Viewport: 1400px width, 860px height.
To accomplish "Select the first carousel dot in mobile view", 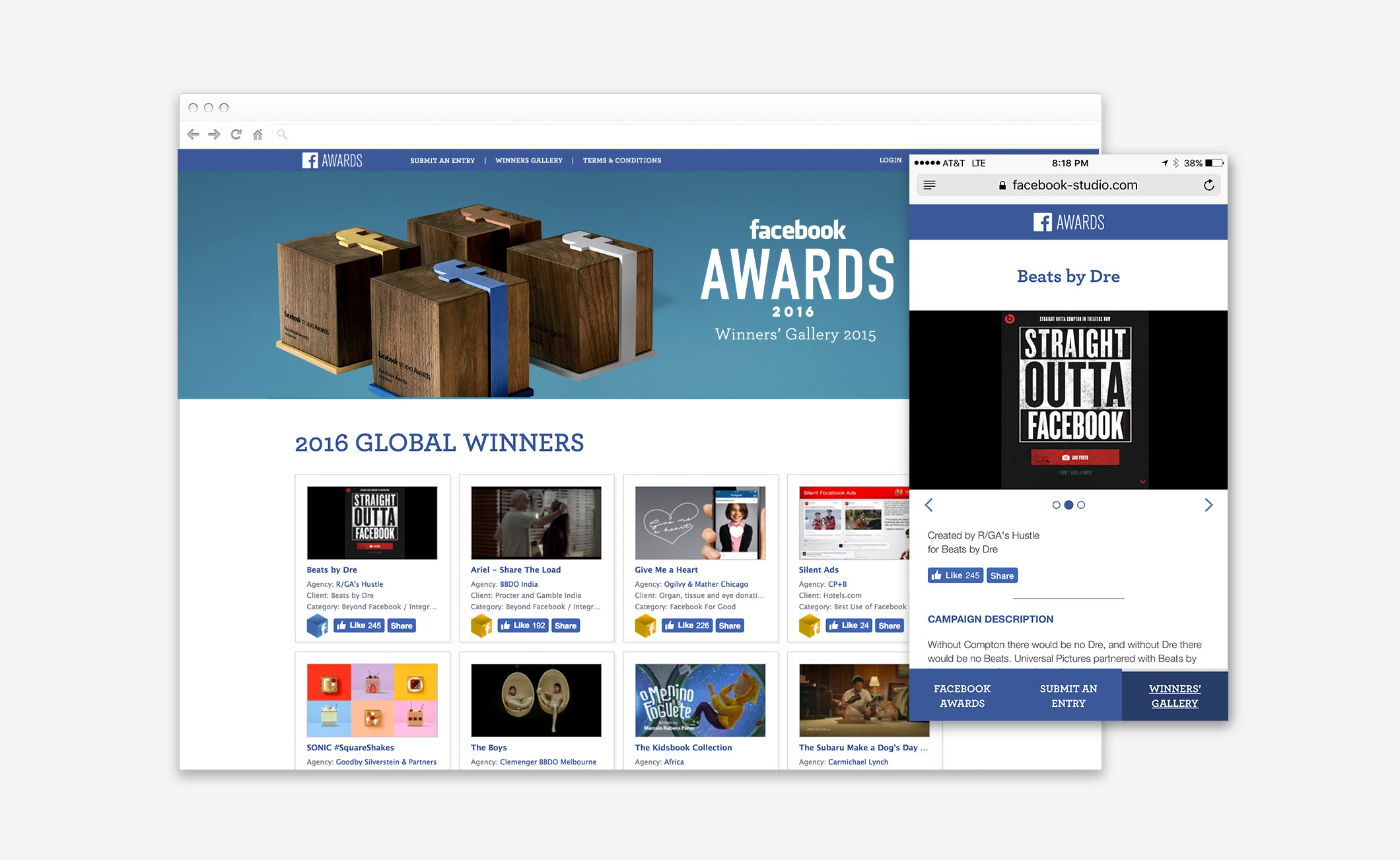I will pyautogui.click(x=1056, y=505).
